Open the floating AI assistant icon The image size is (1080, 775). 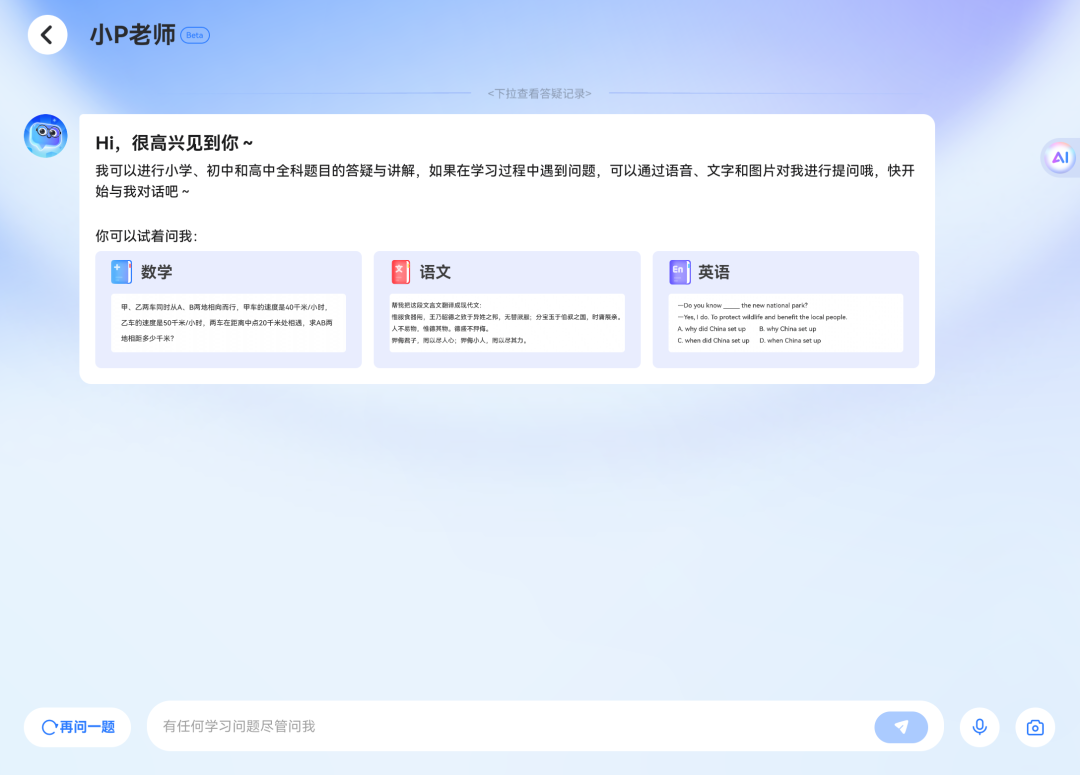click(1061, 156)
